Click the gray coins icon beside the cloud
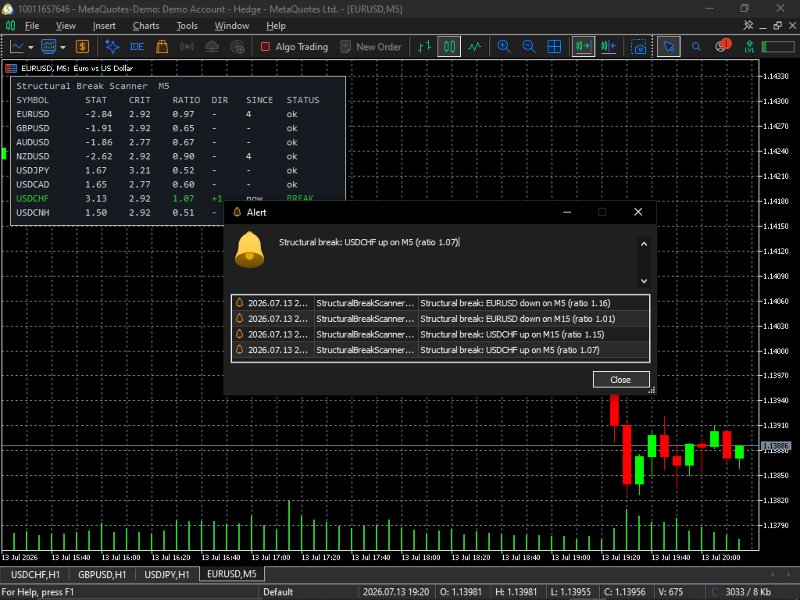The image size is (800, 600). pos(237,46)
